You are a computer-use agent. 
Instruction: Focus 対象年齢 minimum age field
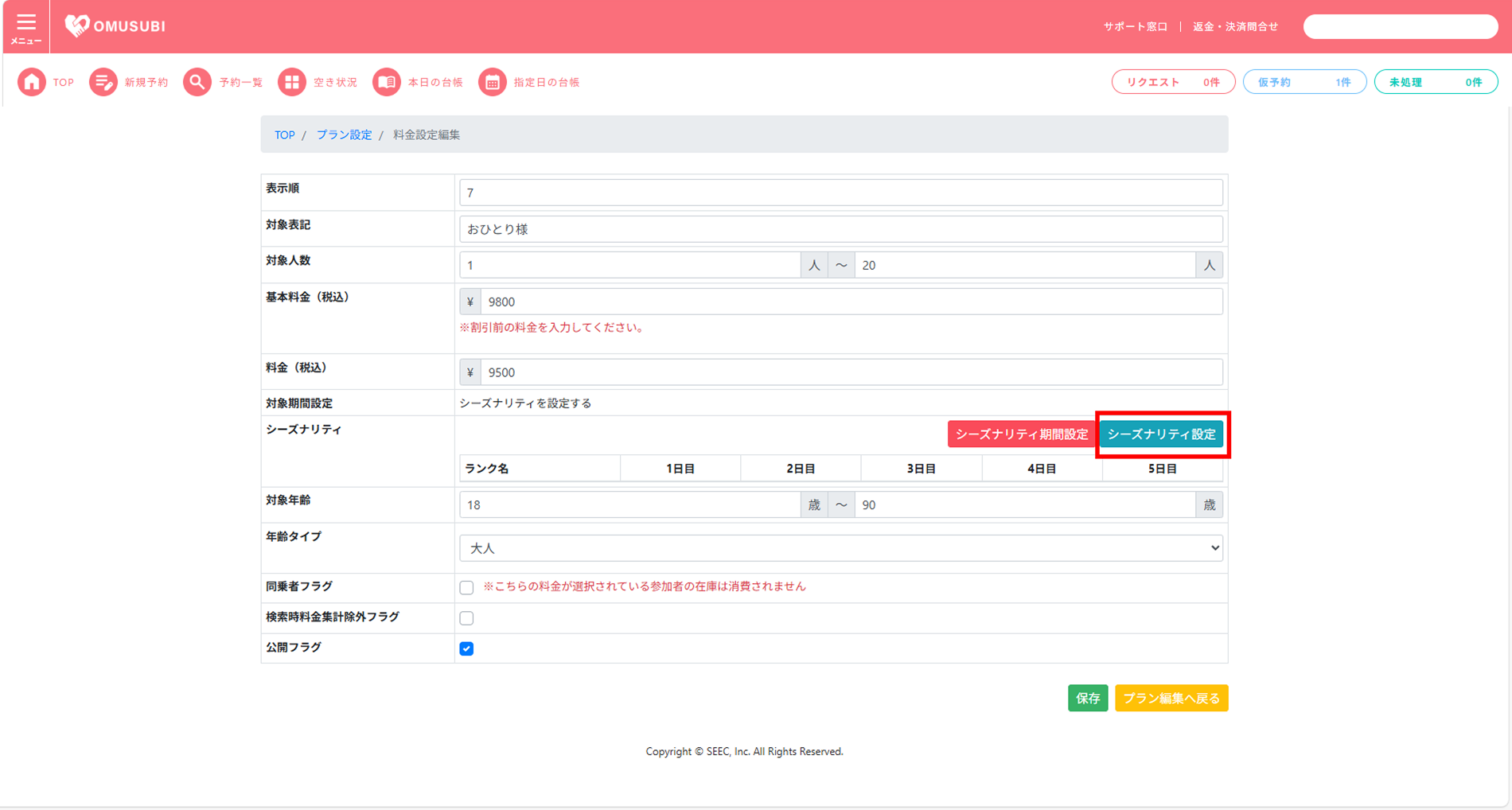pos(629,505)
